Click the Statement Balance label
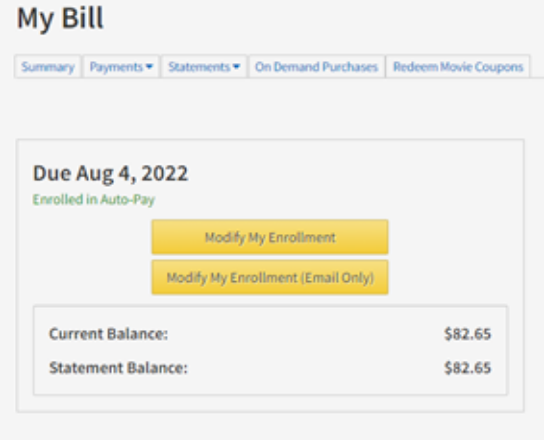This screenshot has width=544, height=440. tap(118, 368)
